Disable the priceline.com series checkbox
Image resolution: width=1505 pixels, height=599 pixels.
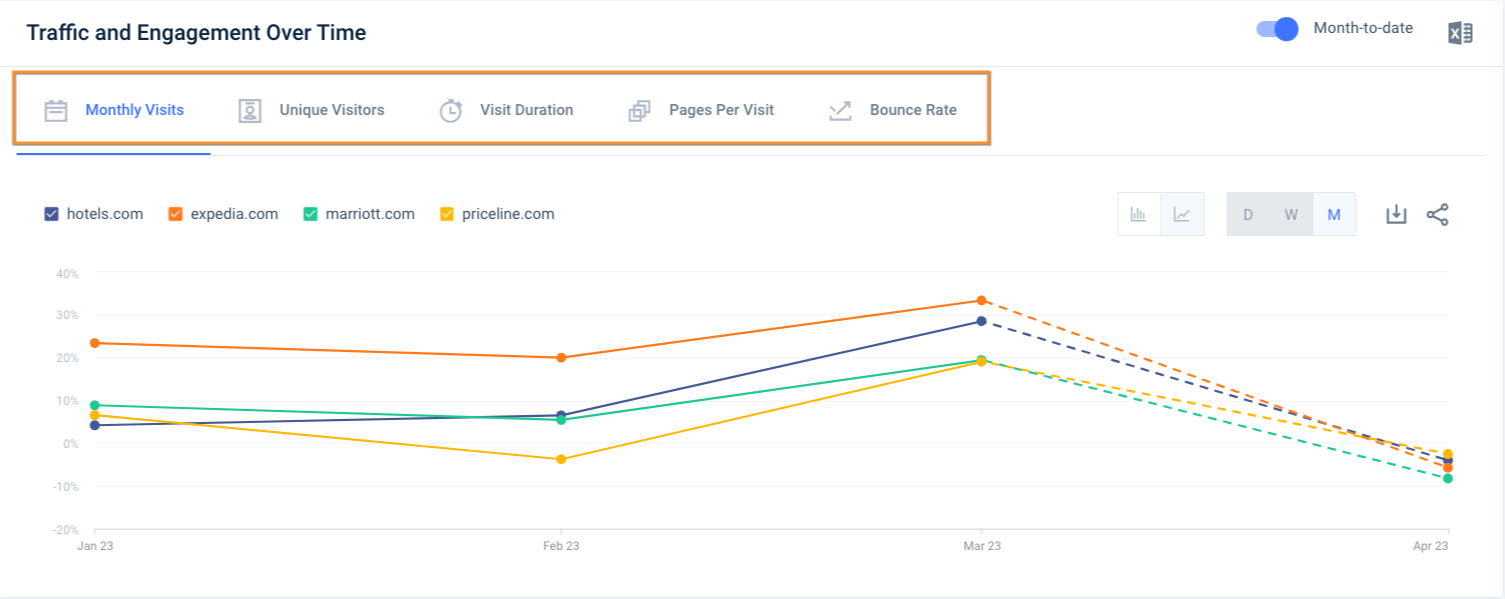(x=447, y=214)
